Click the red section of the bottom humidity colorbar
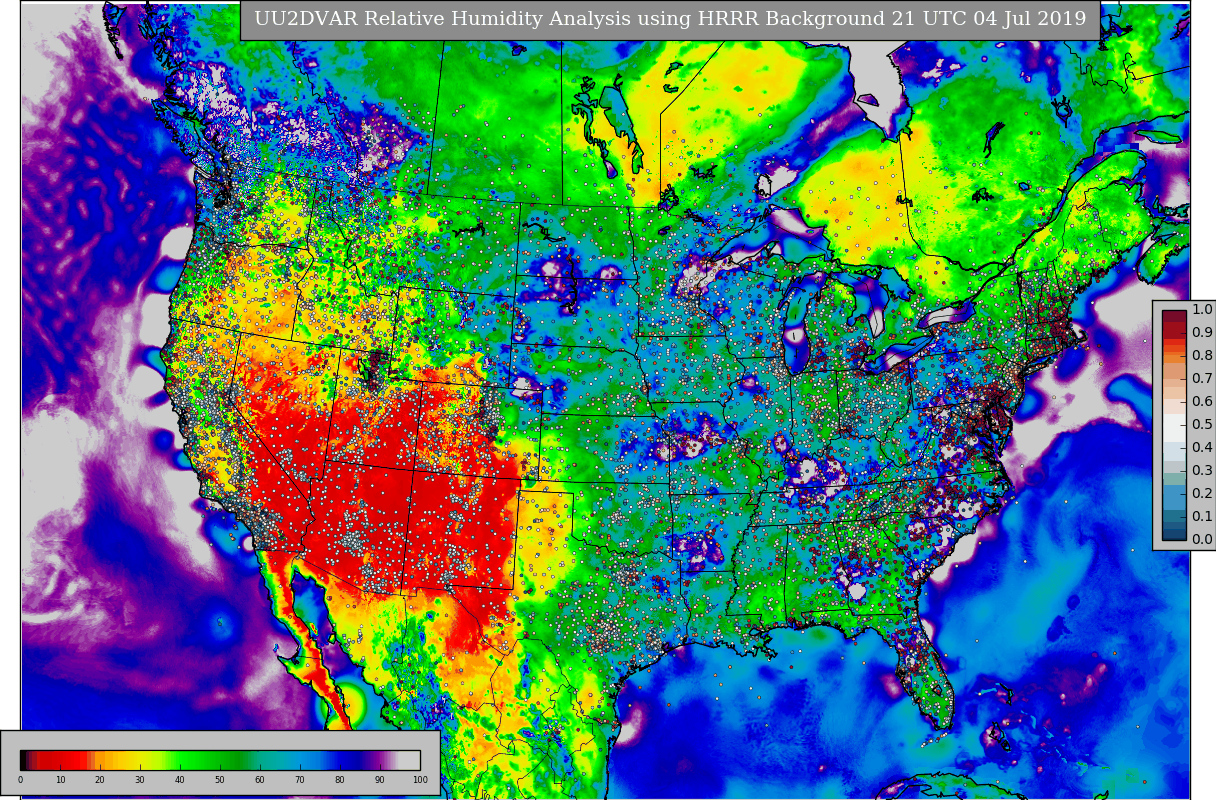This screenshot has height=800, width=1216. (x=62, y=760)
